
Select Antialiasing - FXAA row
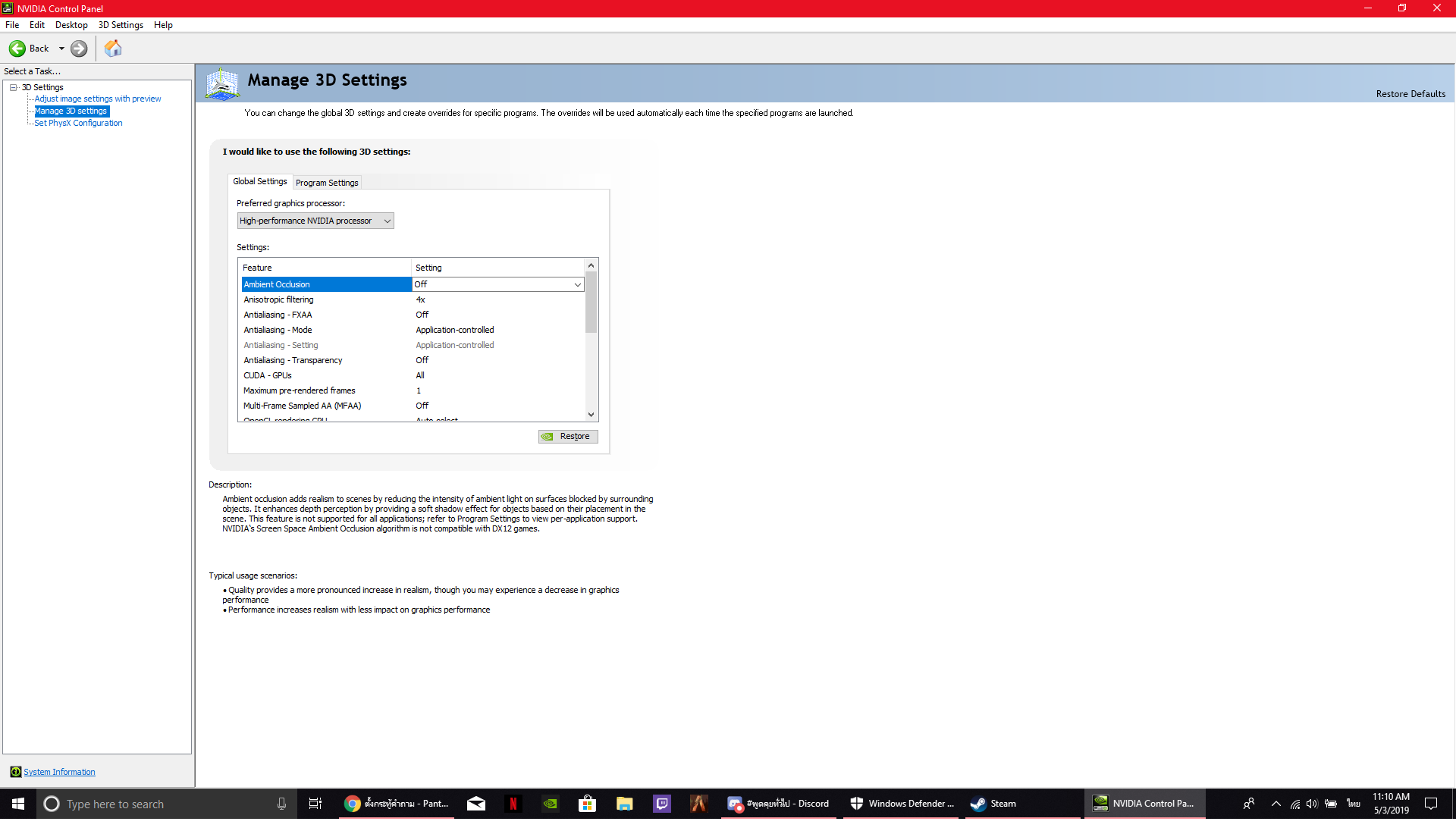(413, 315)
